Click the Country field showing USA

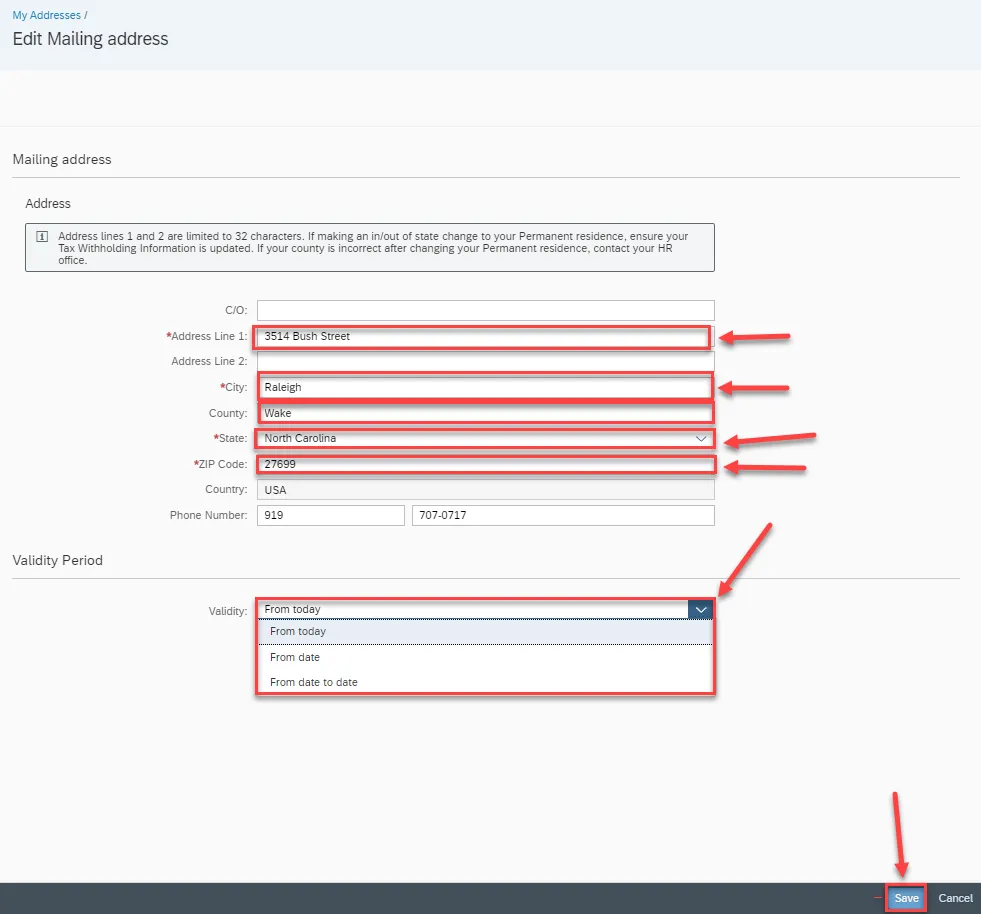point(485,490)
